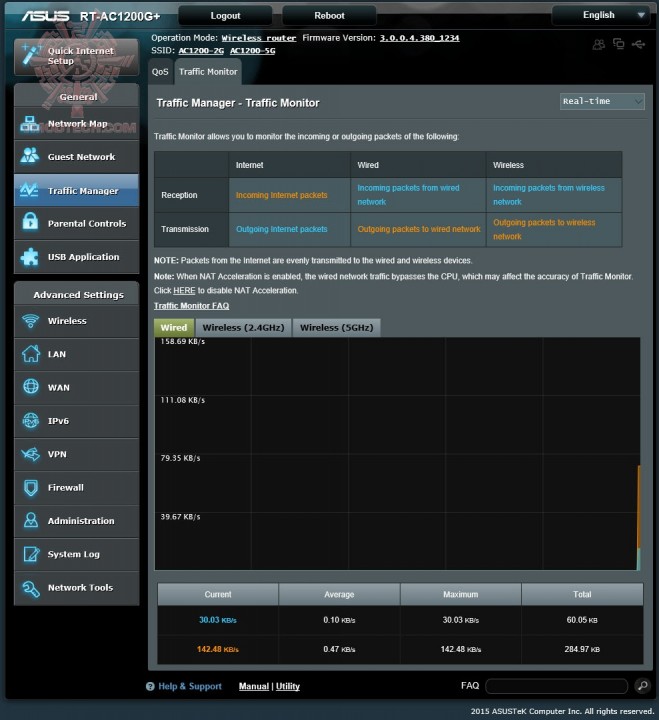This screenshot has height=720, width=659.
Task: Open the Traffic Monitor FAQ link
Action: pyautogui.click(x=192, y=306)
